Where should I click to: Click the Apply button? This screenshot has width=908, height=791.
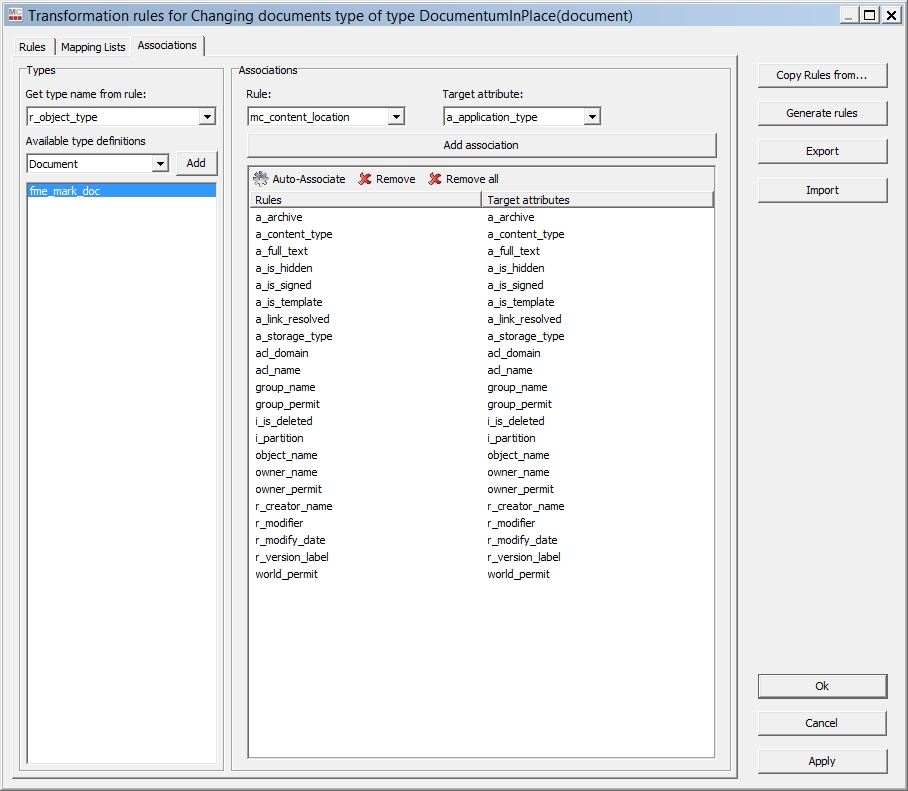tap(822, 761)
